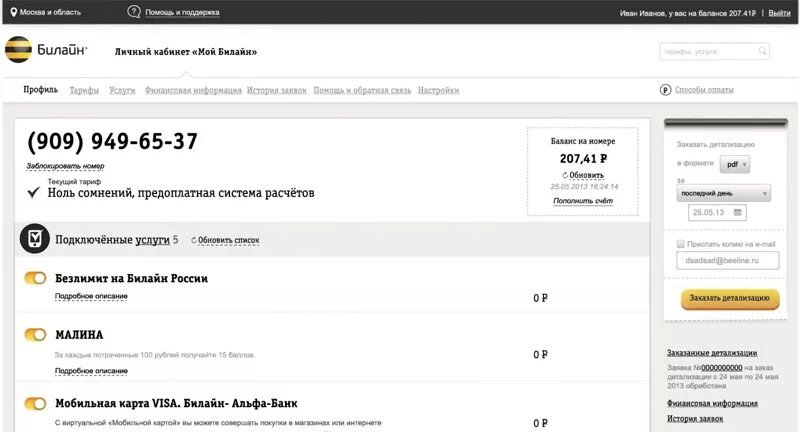Click sidebar Финансовая информация link
The image size is (800, 432).
(x=712, y=403)
